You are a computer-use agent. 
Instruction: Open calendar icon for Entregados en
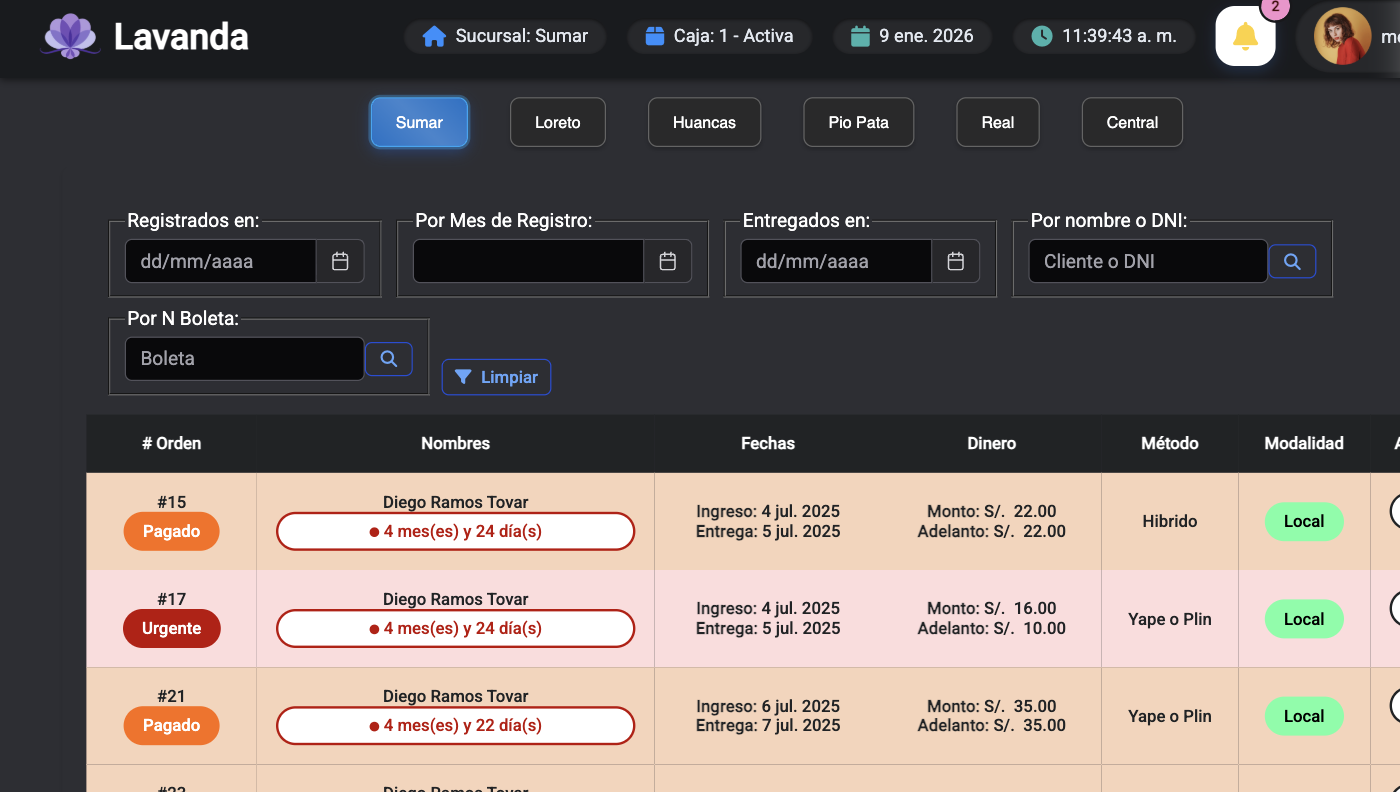click(956, 261)
